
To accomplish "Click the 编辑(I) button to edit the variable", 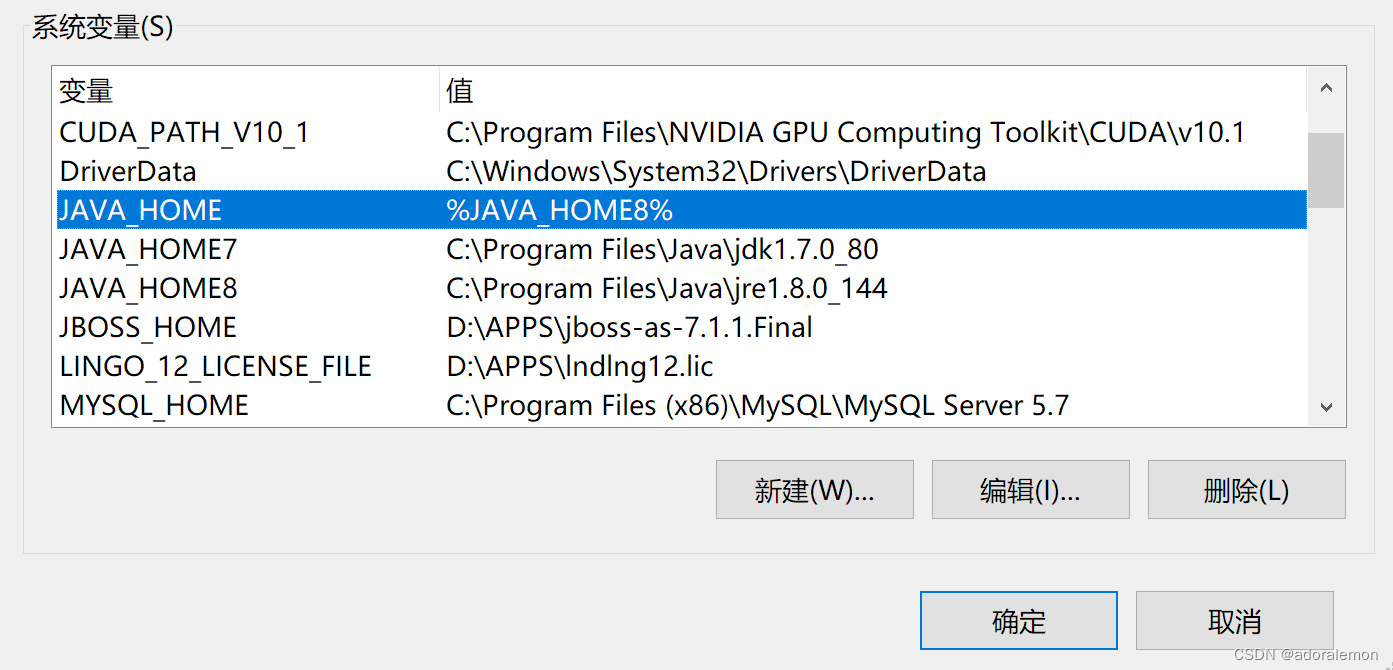I will click(1030, 489).
